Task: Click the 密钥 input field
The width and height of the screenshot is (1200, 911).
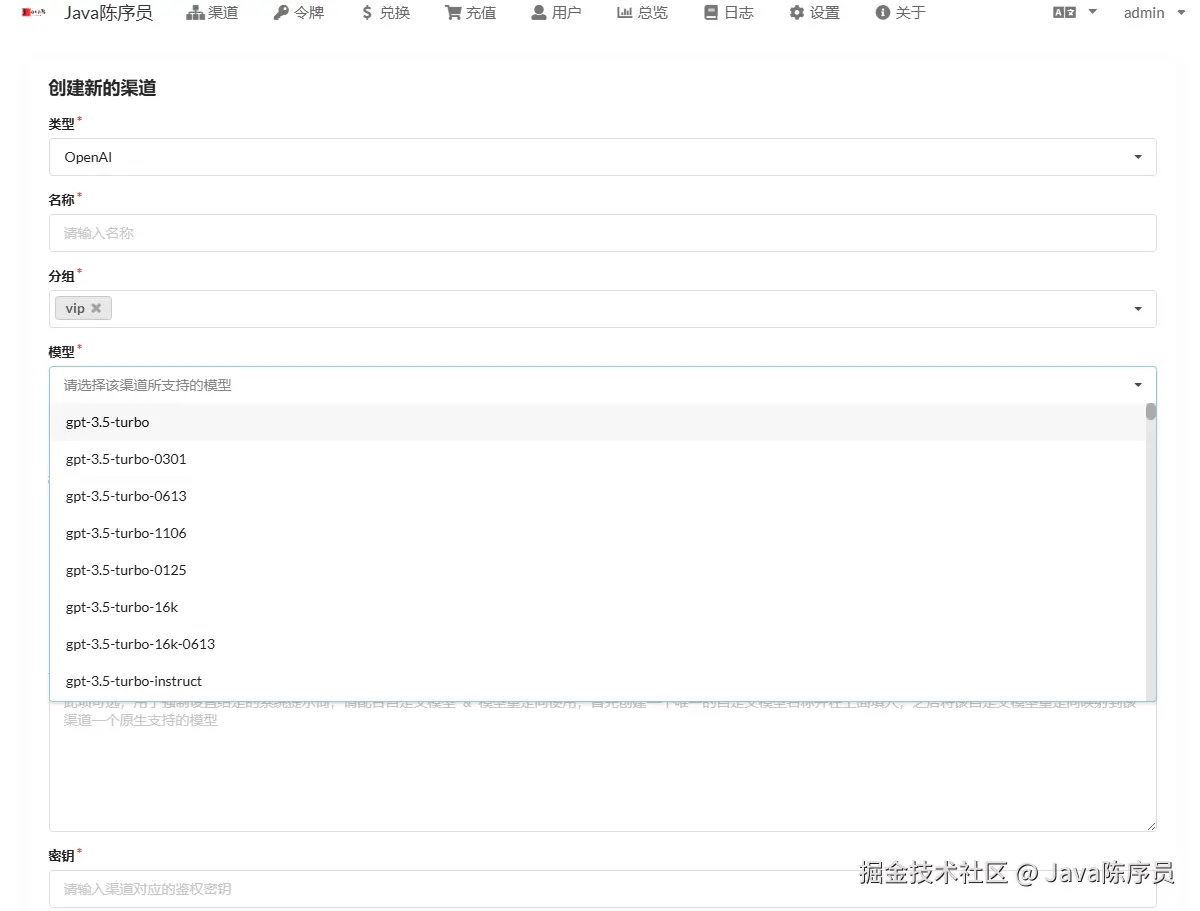Action: click(603, 889)
